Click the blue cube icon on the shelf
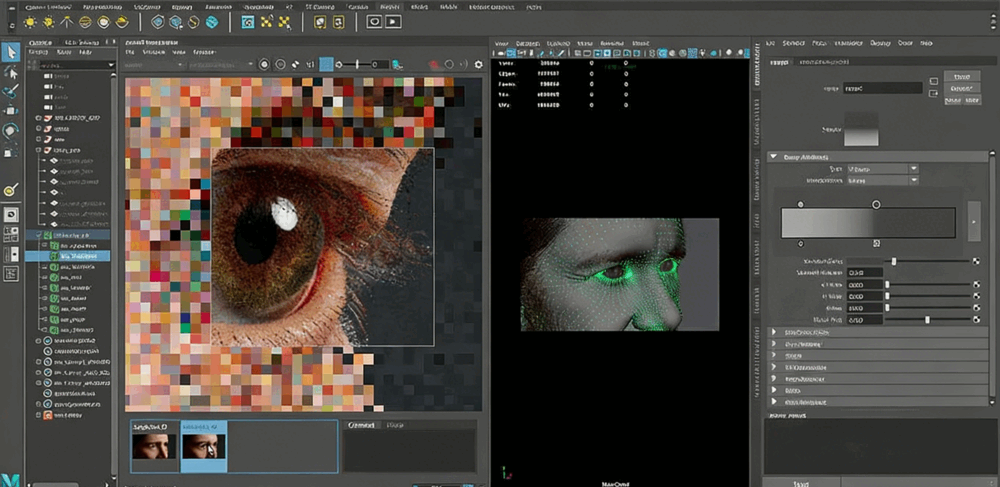Image resolution: width=1000 pixels, height=487 pixels. click(212, 21)
